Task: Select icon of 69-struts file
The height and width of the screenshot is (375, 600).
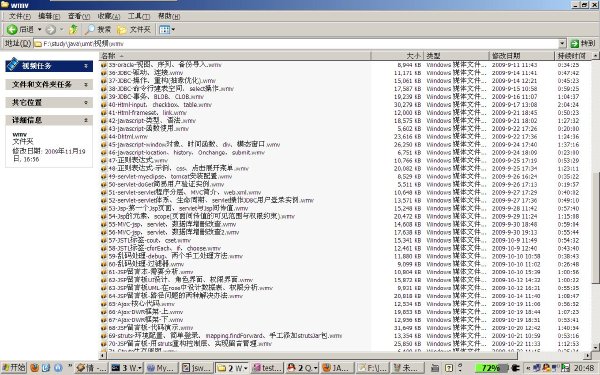Action: click(104, 336)
